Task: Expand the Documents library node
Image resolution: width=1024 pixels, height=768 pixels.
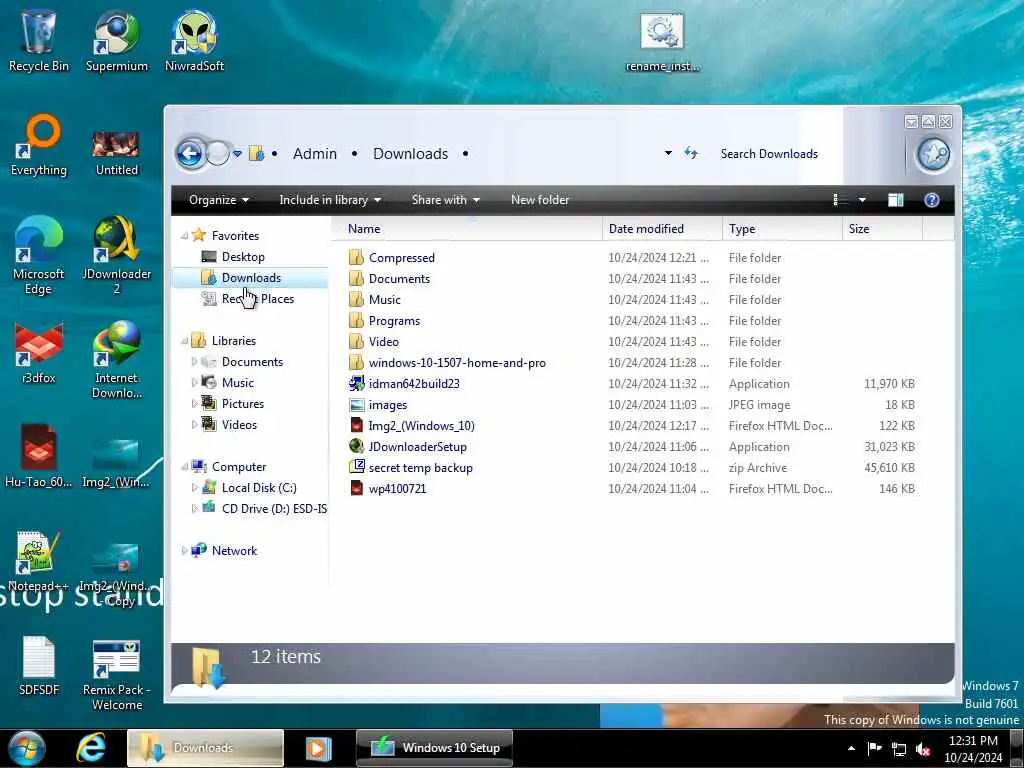Action: tap(194, 362)
